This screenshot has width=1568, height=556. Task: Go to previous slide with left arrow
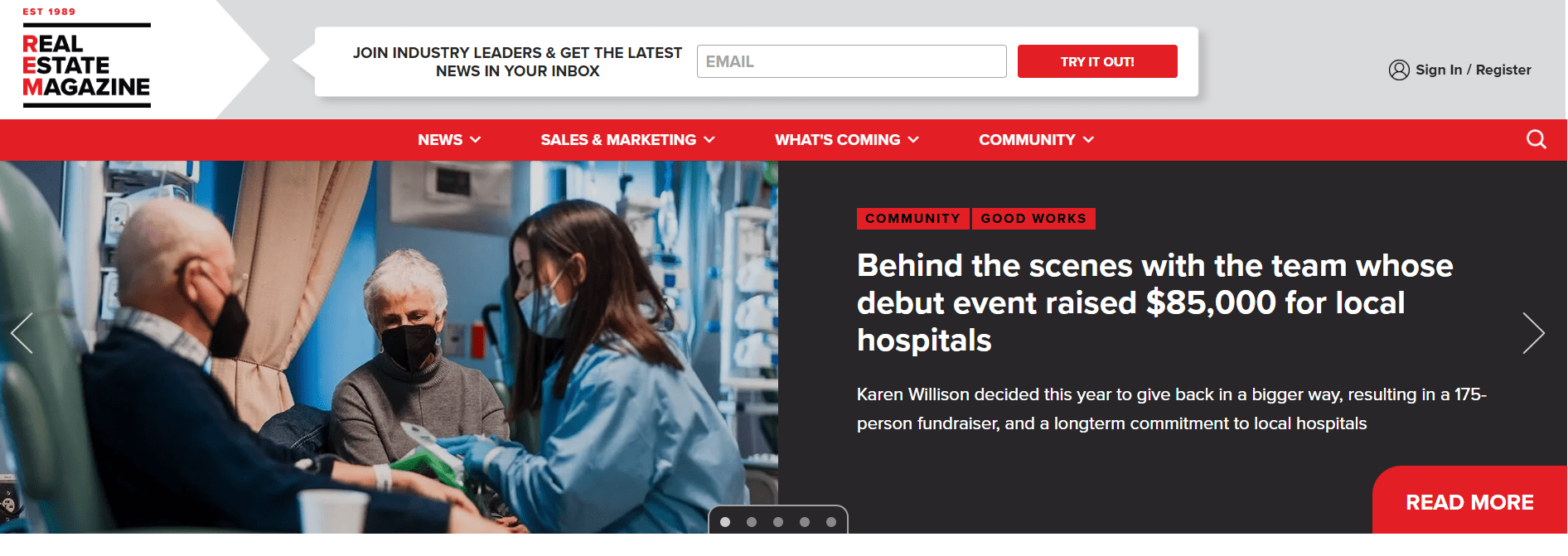[x=22, y=333]
